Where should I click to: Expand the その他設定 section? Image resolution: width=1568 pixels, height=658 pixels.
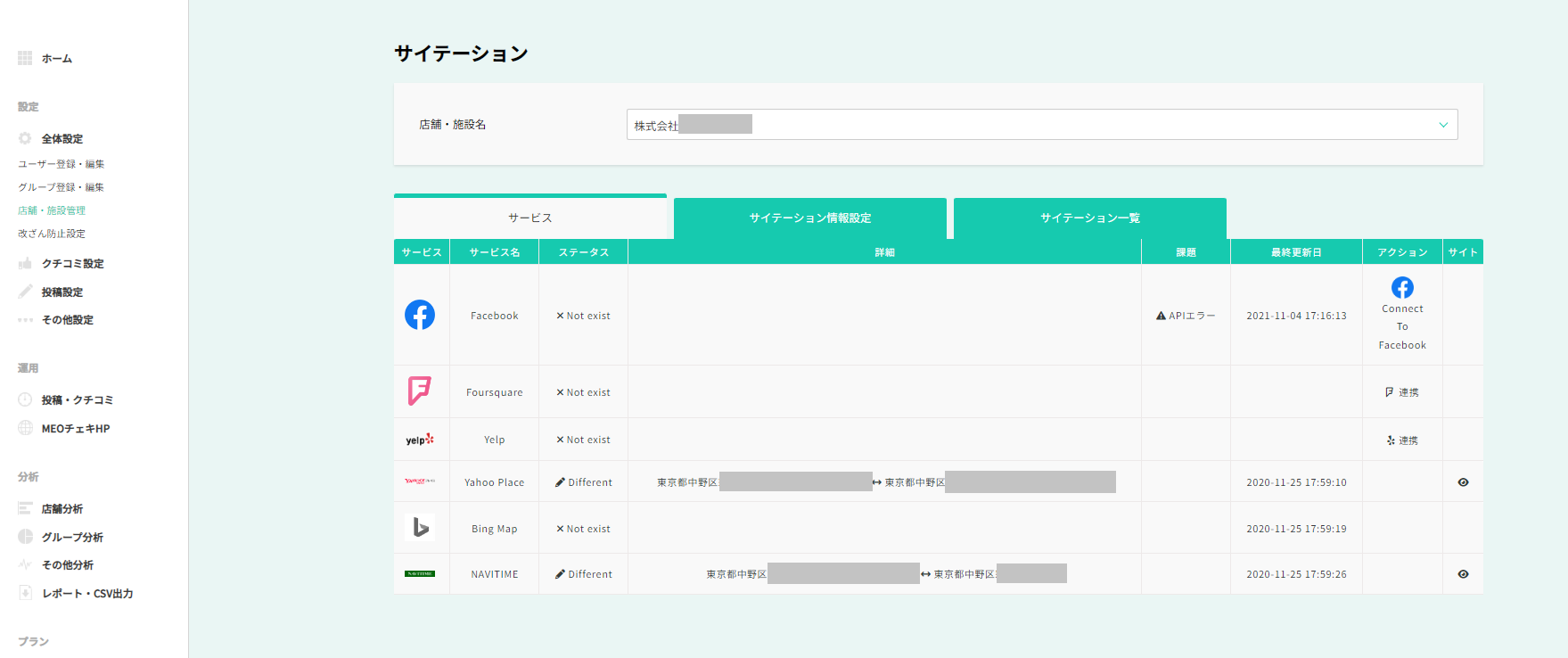tap(67, 320)
